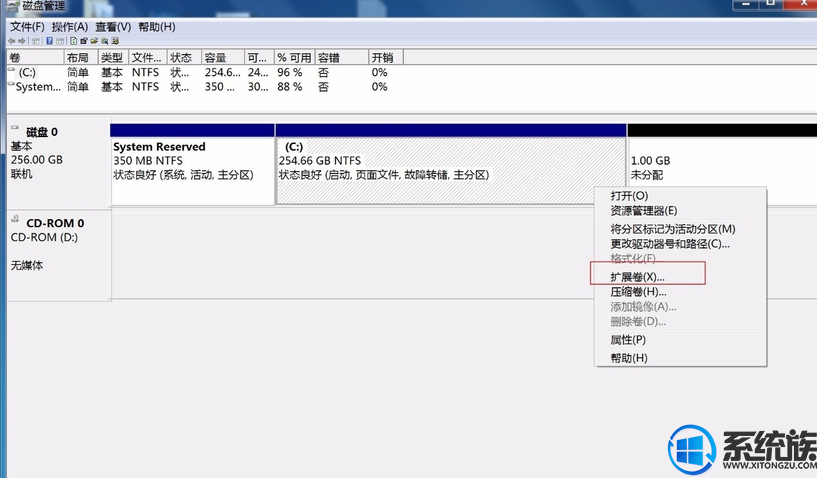The image size is (817, 478).
Task: Sort by the 开销 column header
Action: pyautogui.click(x=386, y=57)
